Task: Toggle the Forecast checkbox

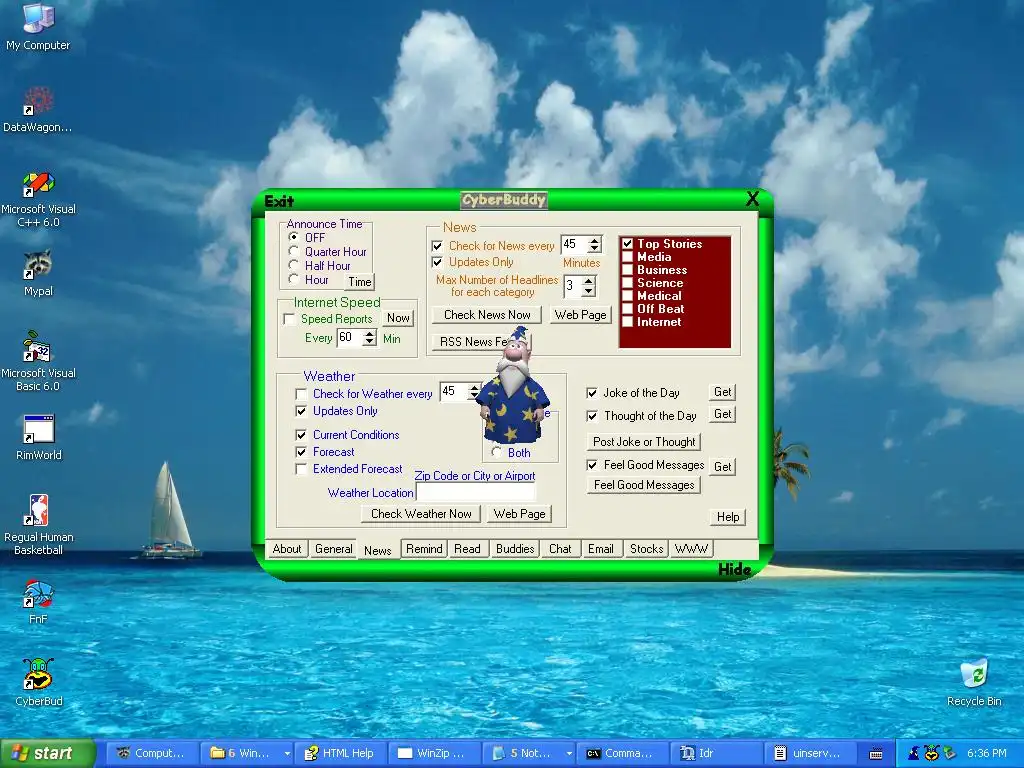Action: pyautogui.click(x=301, y=452)
